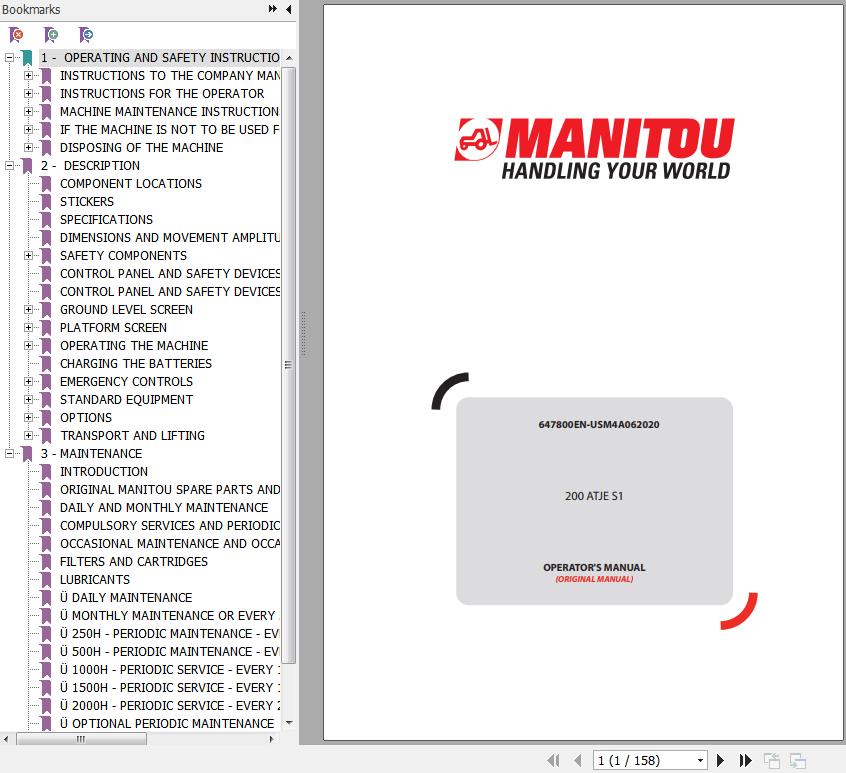Go to the first page
Viewport: 846px width, 773px height.
[x=553, y=760]
